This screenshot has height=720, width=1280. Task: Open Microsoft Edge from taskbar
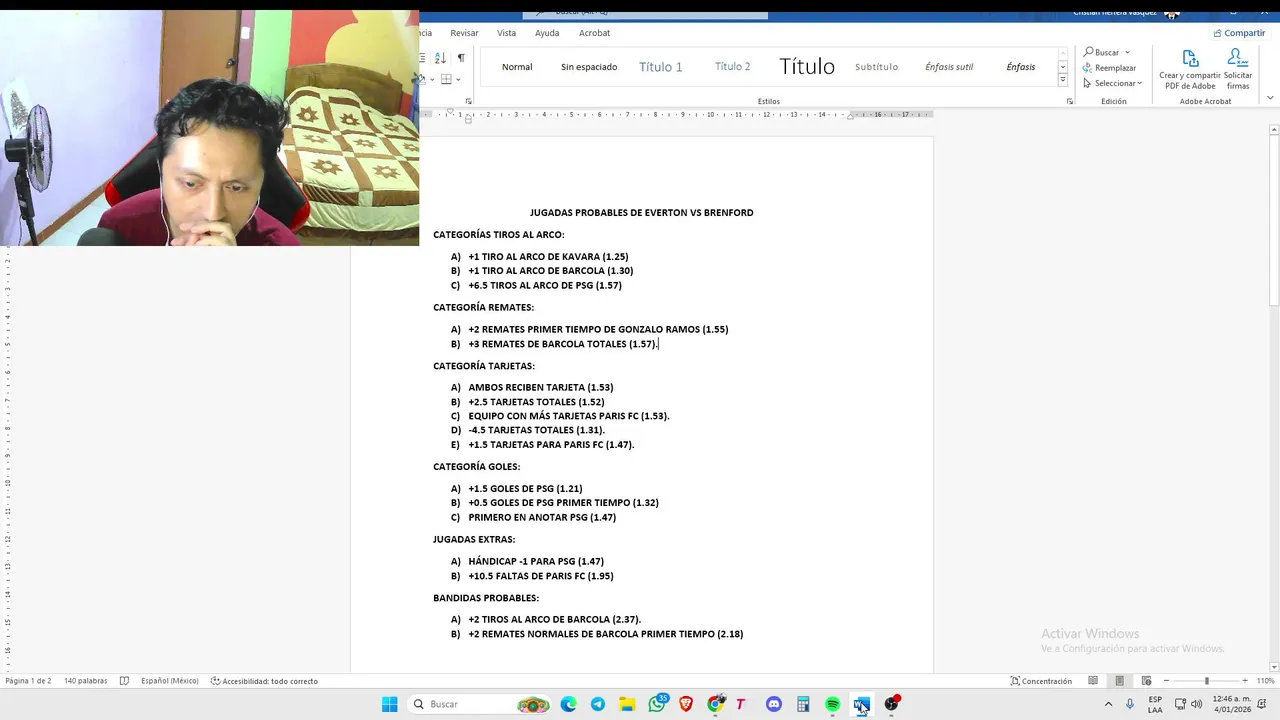point(568,704)
